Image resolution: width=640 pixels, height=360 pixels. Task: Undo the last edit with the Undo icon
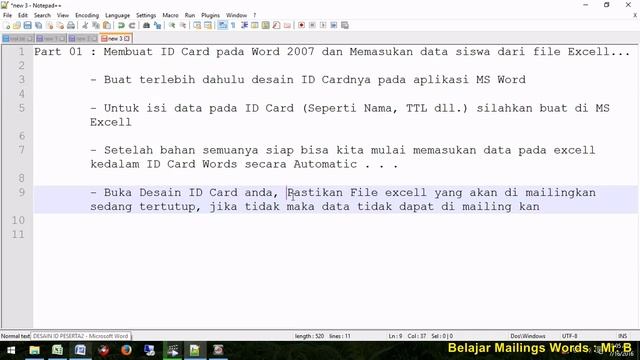click(121, 25)
